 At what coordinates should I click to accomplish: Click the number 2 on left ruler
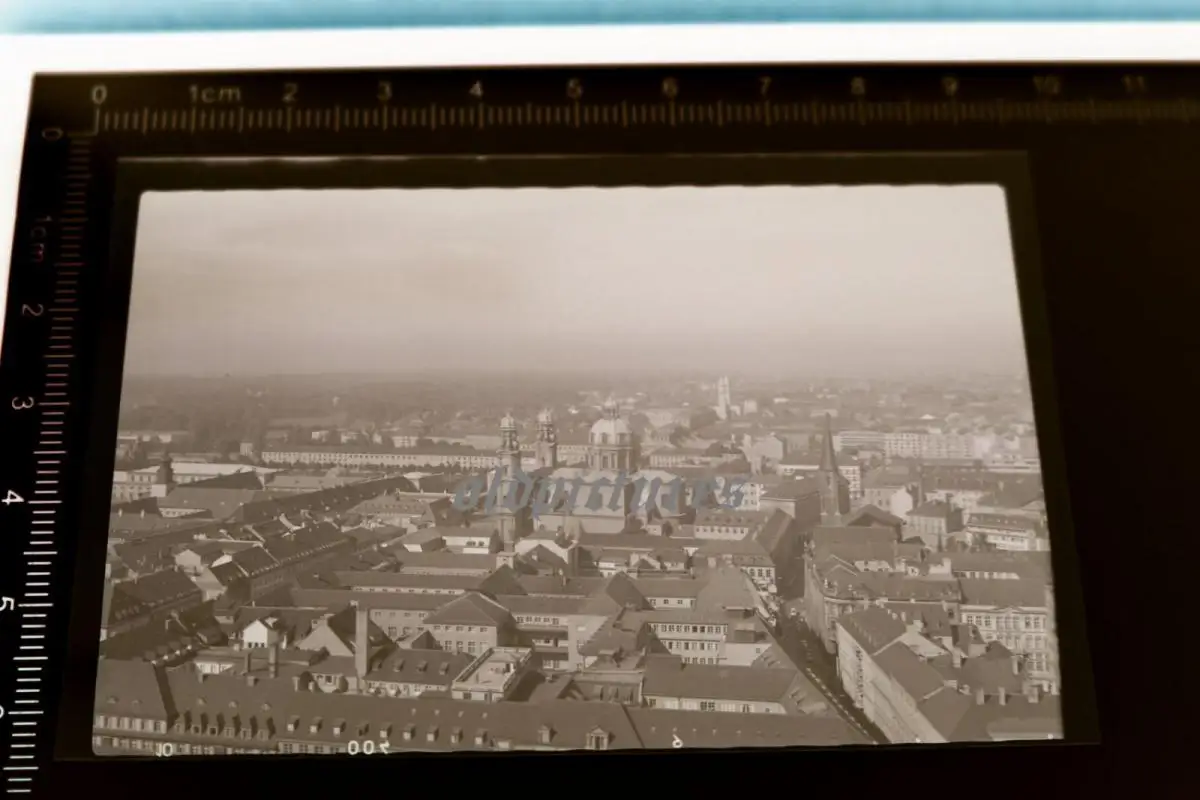point(32,310)
